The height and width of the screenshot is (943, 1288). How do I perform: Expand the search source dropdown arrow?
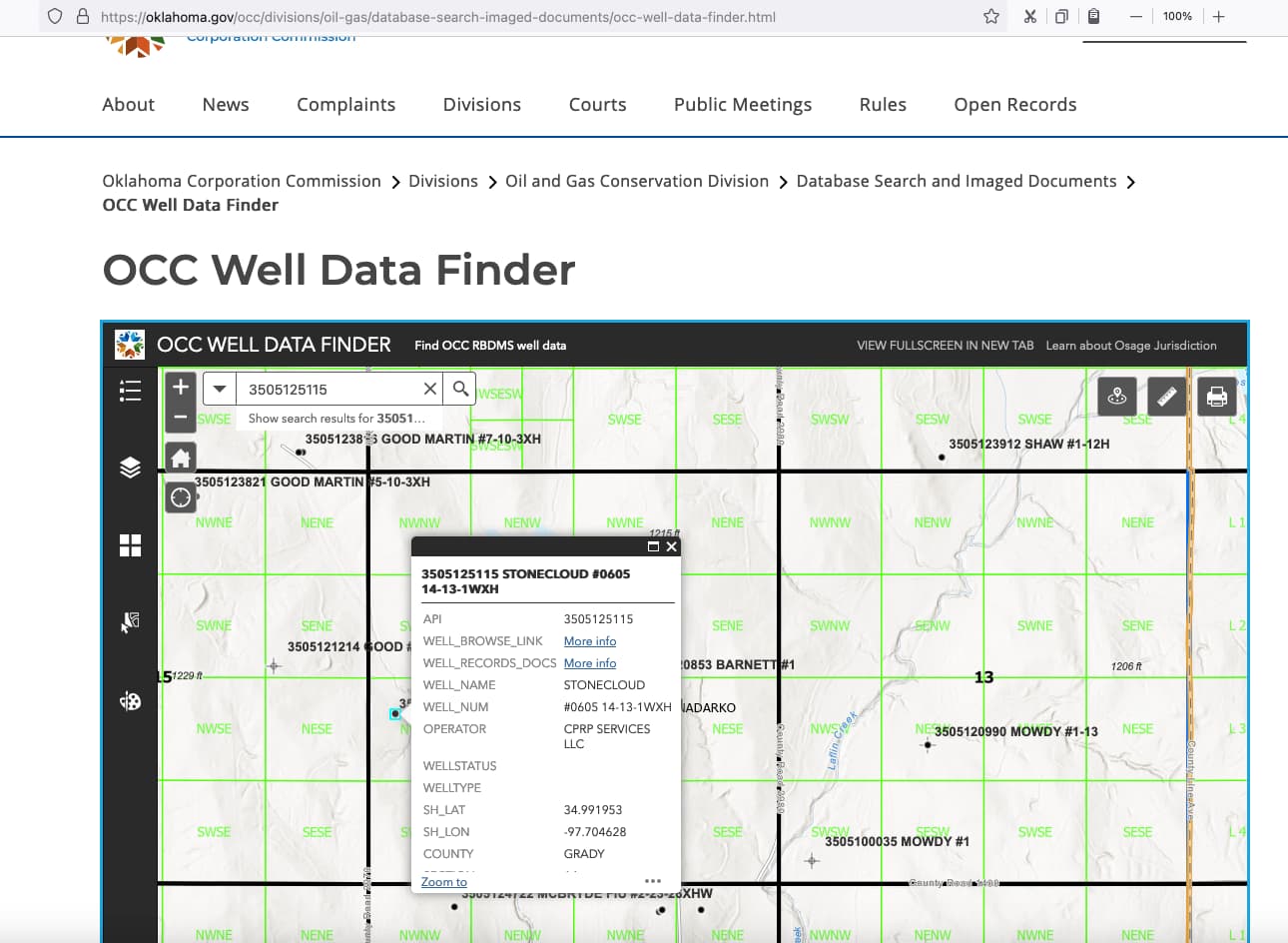(220, 389)
